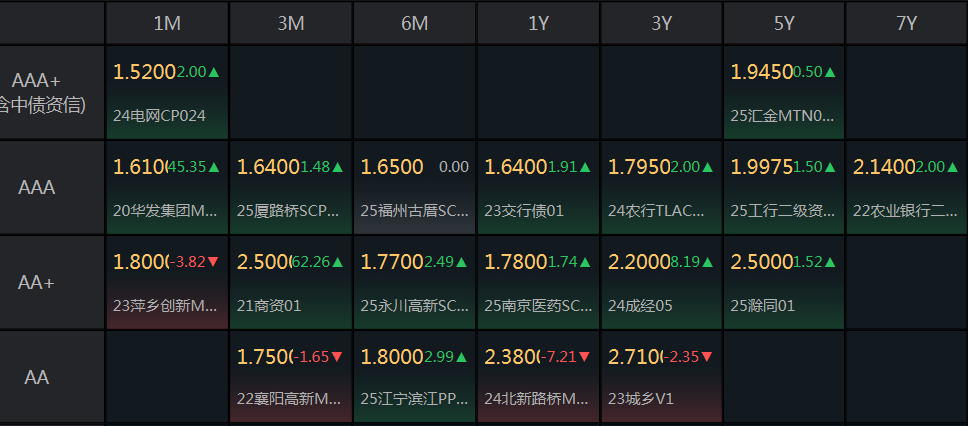Open the 25汇金MTN0... bond cell
The height and width of the screenshot is (426, 968).
784,93
